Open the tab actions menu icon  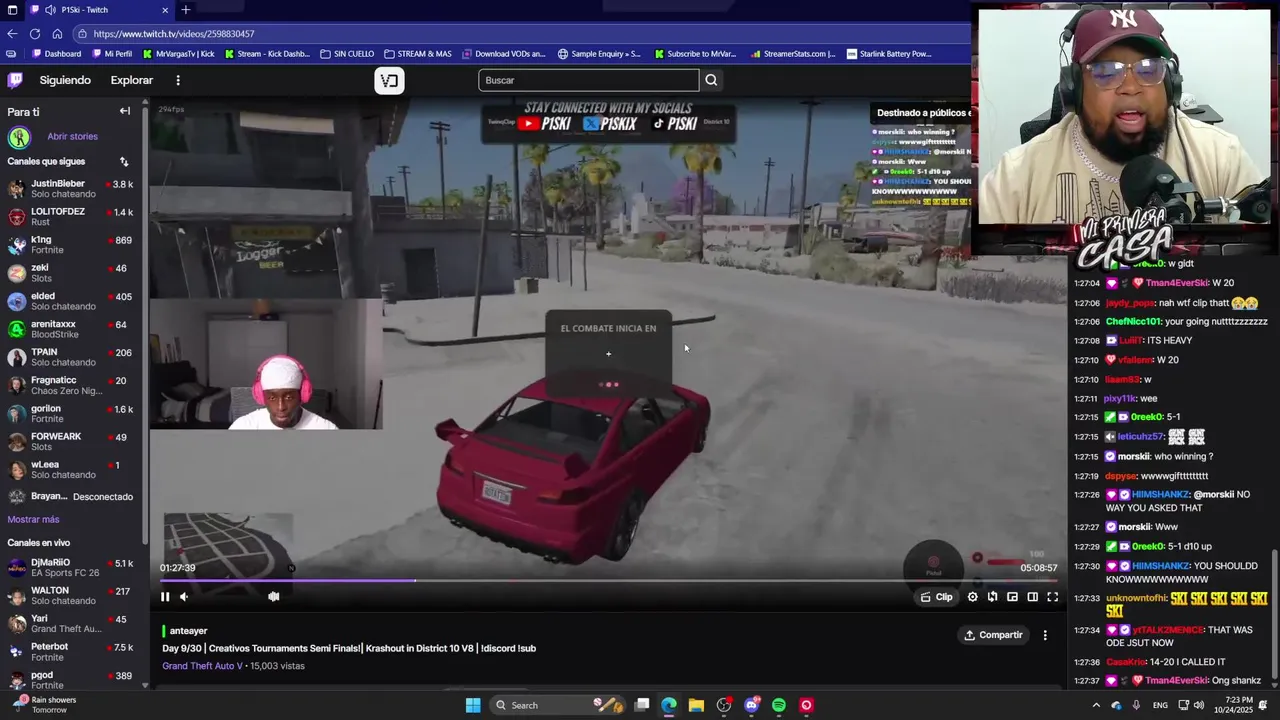point(12,10)
